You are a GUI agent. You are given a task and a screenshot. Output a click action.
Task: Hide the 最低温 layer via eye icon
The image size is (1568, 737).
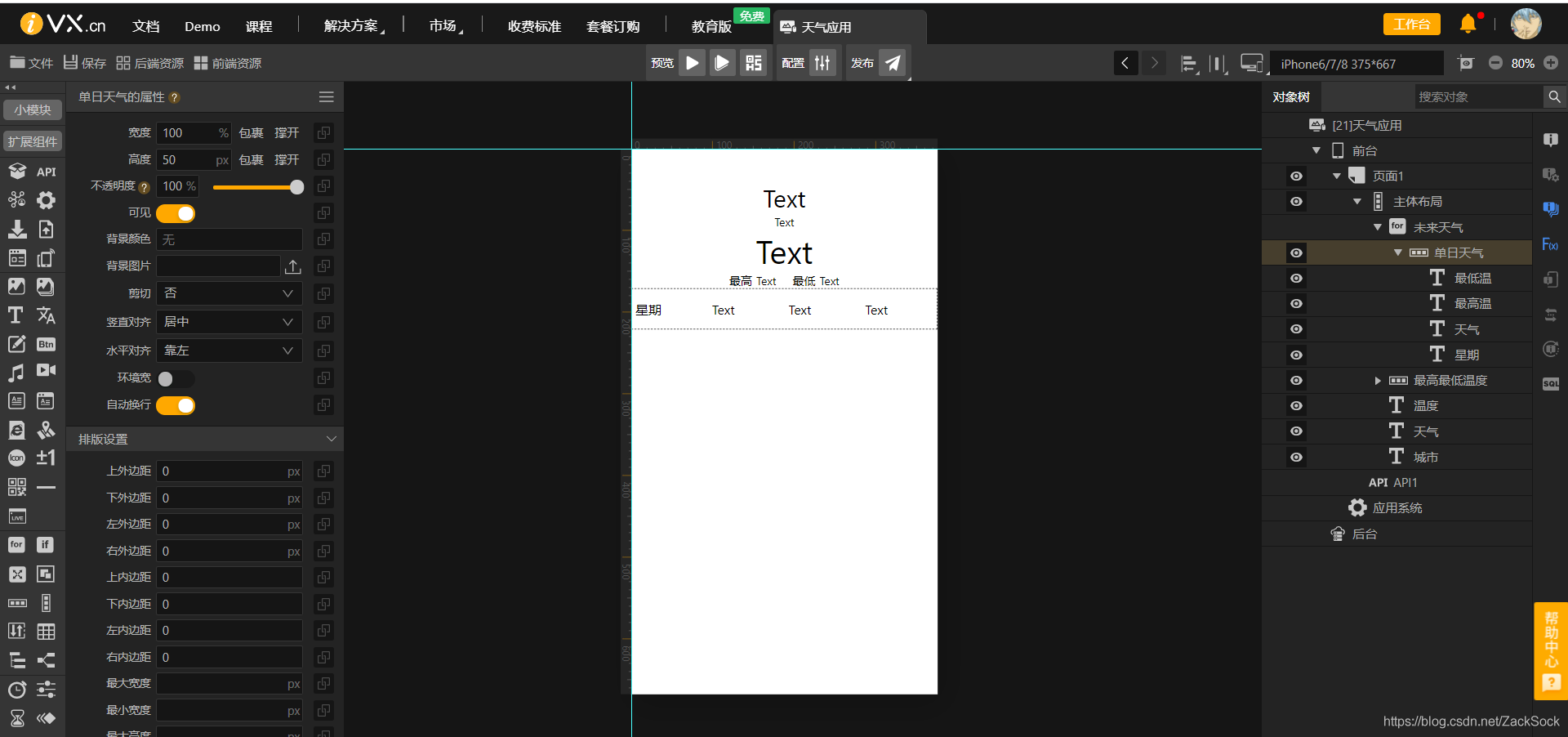(x=1296, y=279)
